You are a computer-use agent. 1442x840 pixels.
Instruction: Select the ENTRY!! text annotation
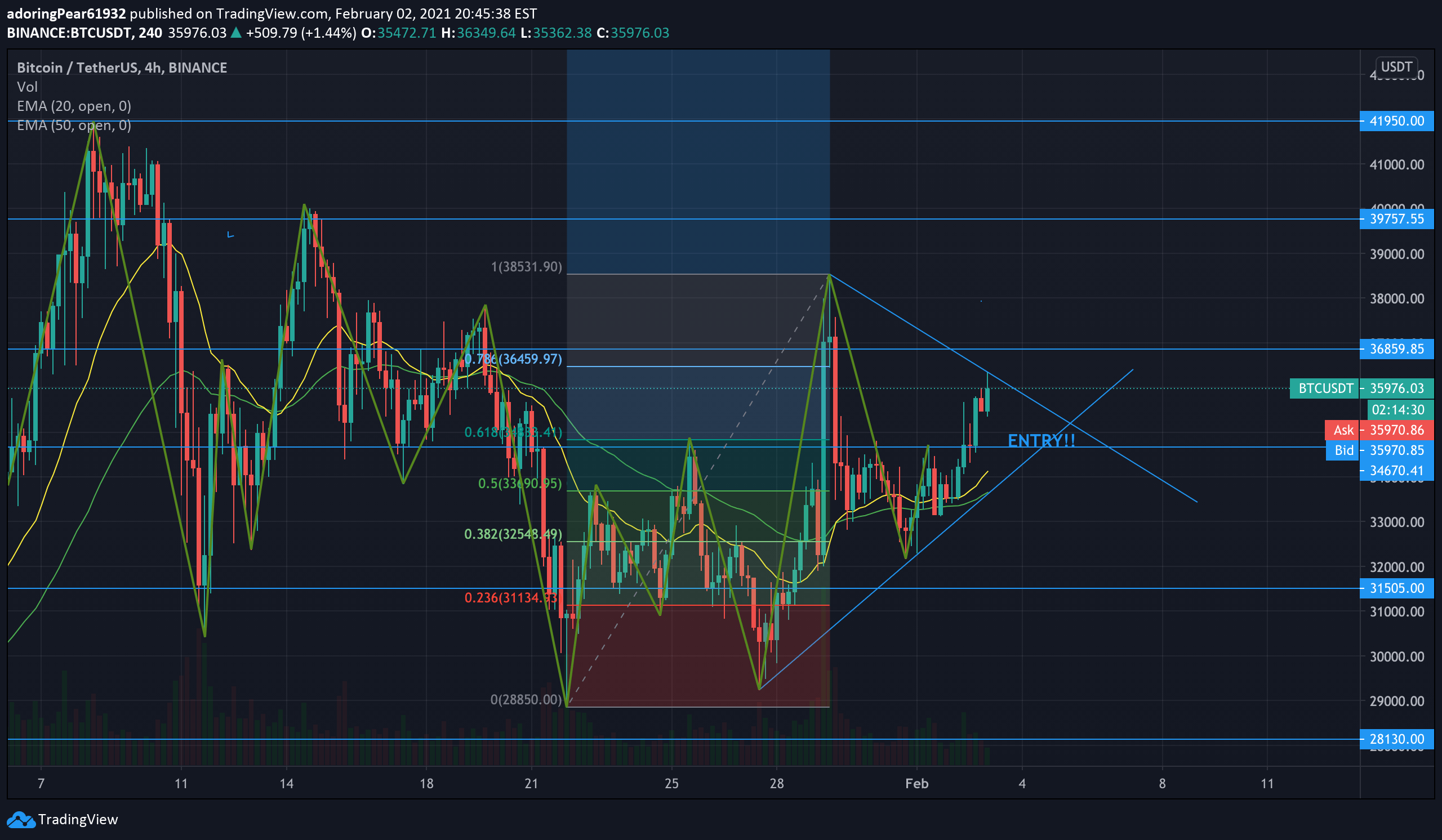click(x=1041, y=440)
